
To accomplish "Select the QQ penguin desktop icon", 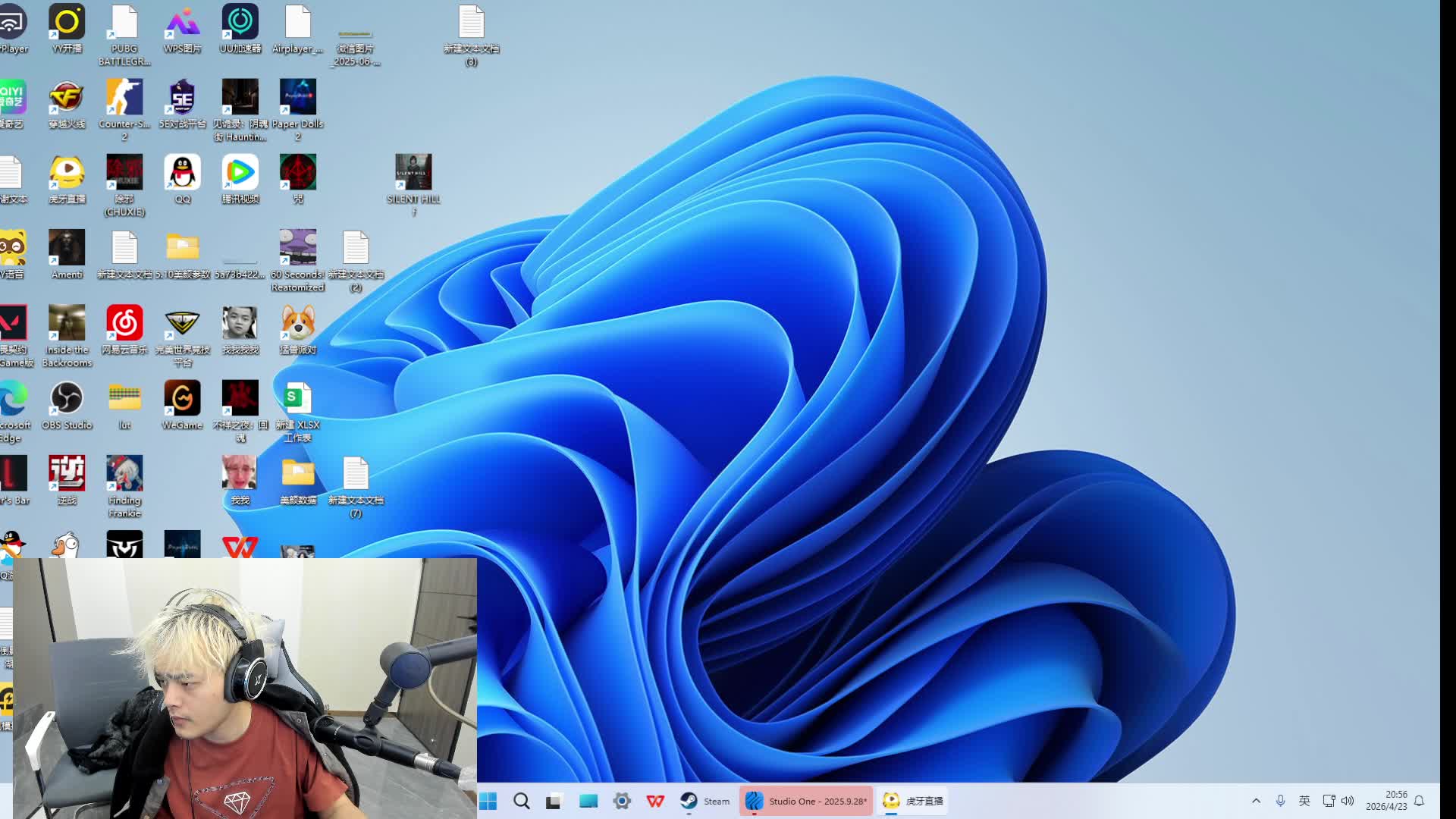I will [182, 173].
